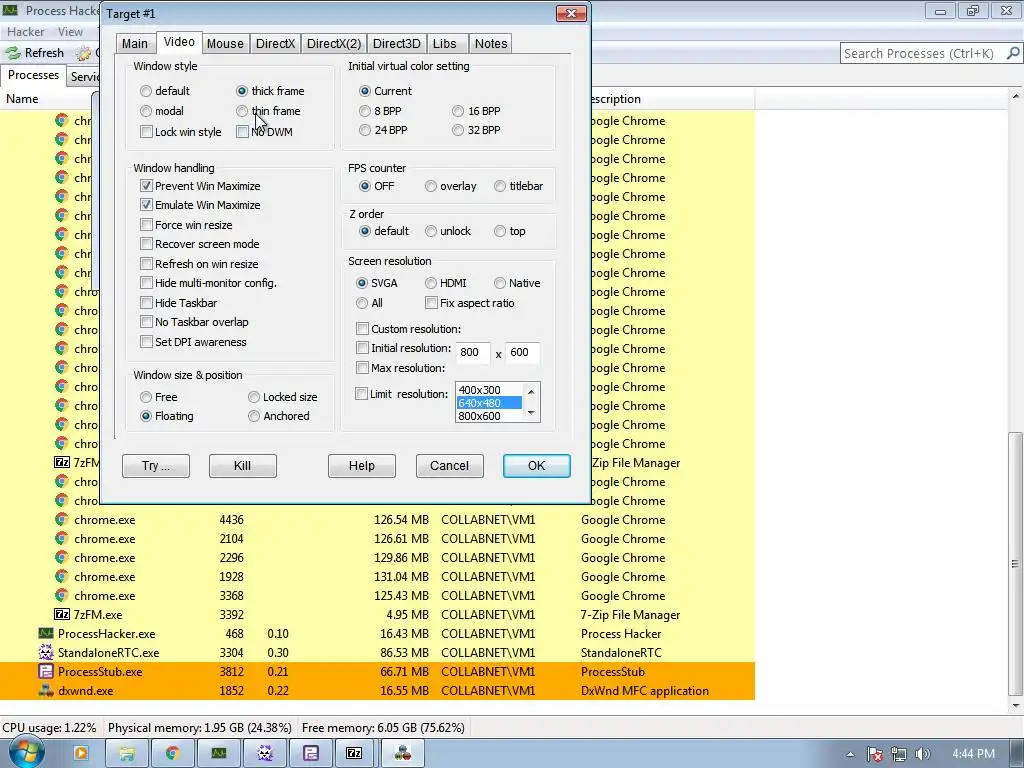Open the Direct3D tab
This screenshot has height=768, width=1024.
(x=396, y=43)
